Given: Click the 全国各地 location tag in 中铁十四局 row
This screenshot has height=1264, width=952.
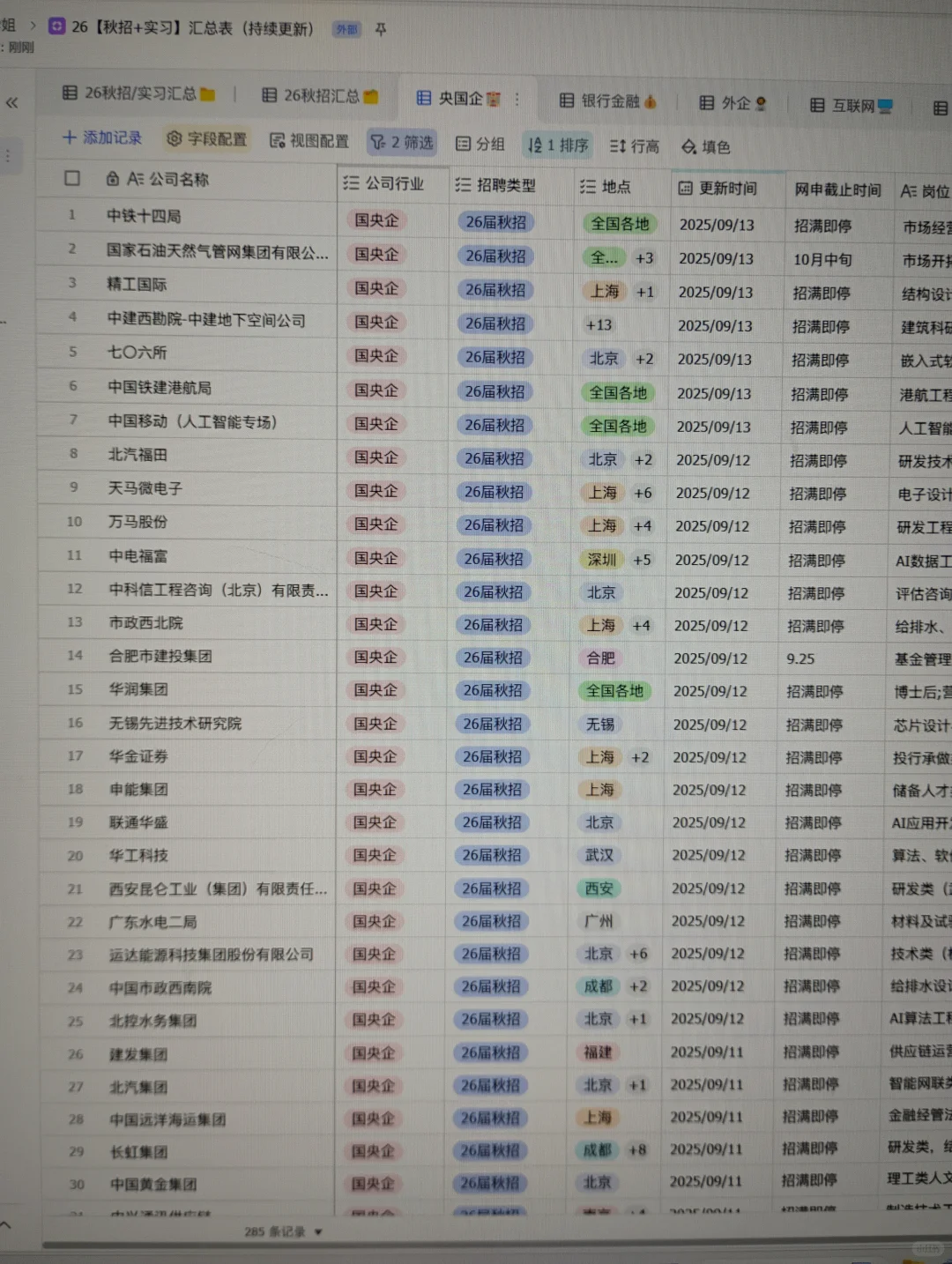Looking at the screenshot, I should 619,224.
